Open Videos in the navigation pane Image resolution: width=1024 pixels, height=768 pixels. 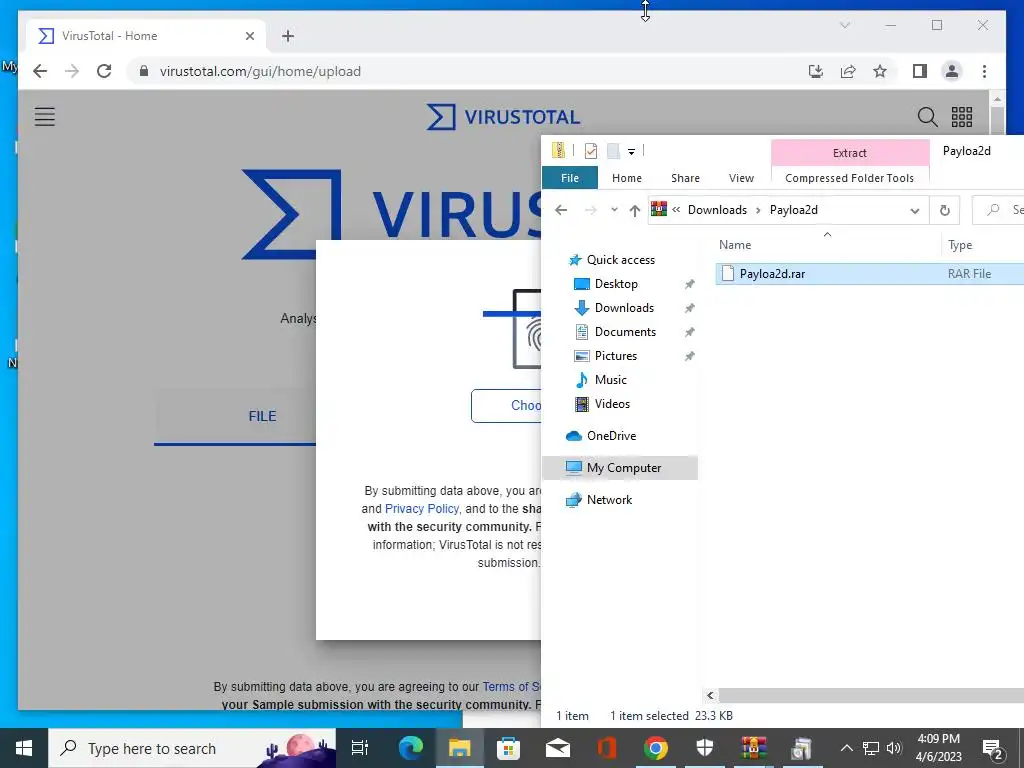point(612,404)
